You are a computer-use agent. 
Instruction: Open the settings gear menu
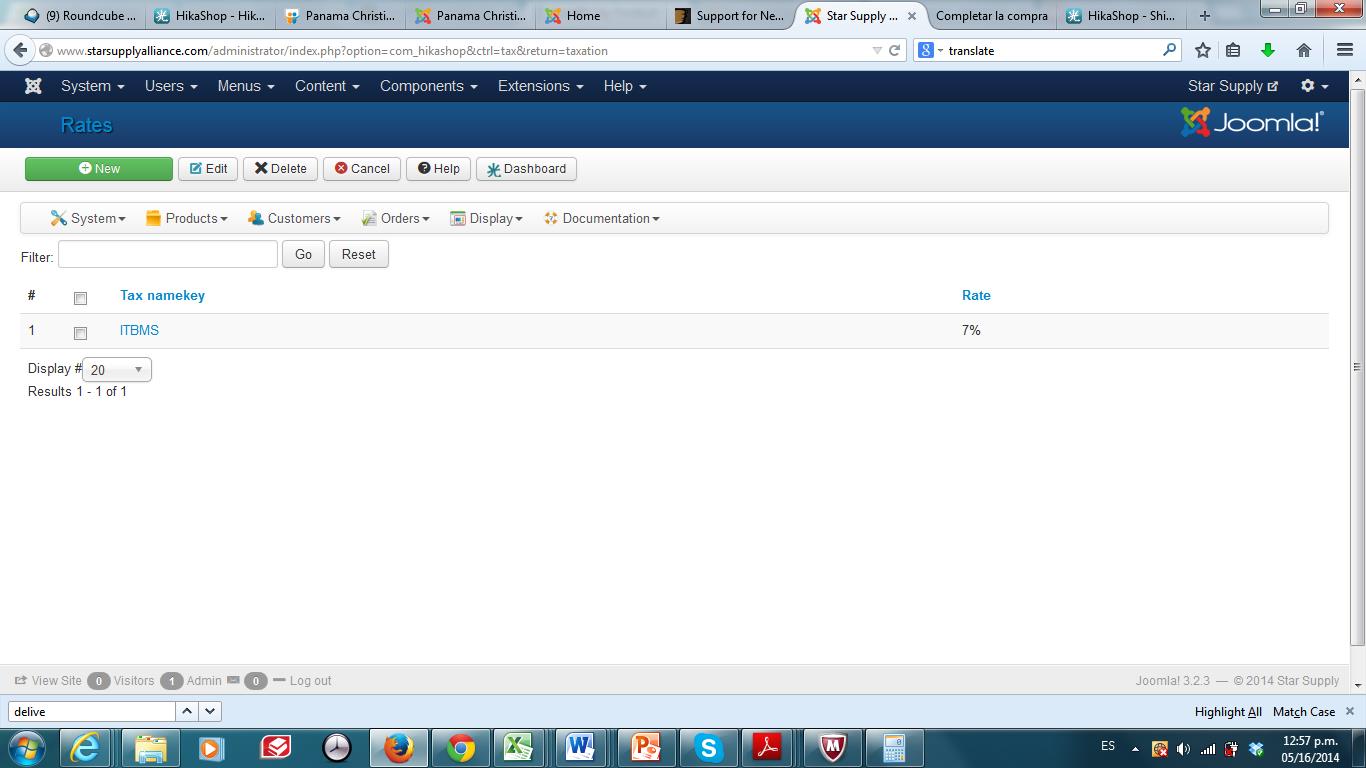click(1314, 86)
